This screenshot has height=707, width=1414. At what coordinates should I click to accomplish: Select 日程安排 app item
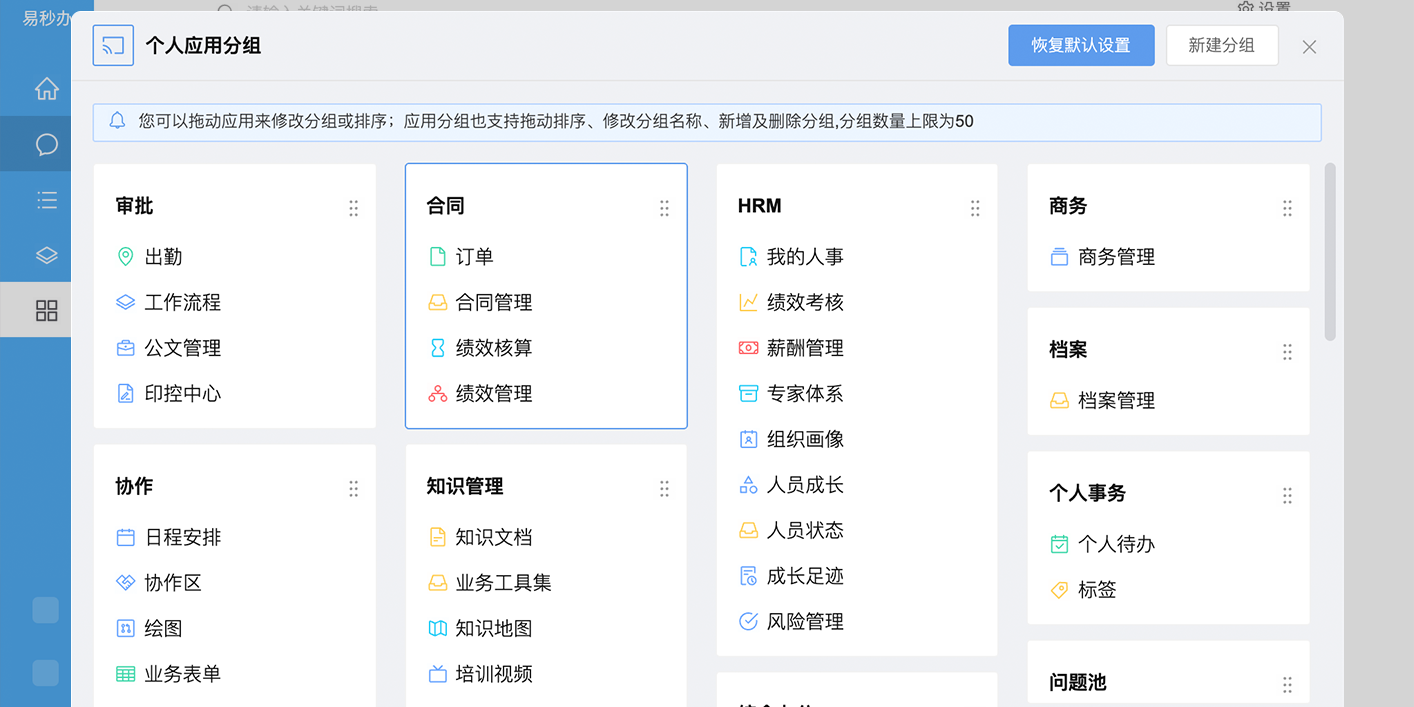(x=183, y=537)
